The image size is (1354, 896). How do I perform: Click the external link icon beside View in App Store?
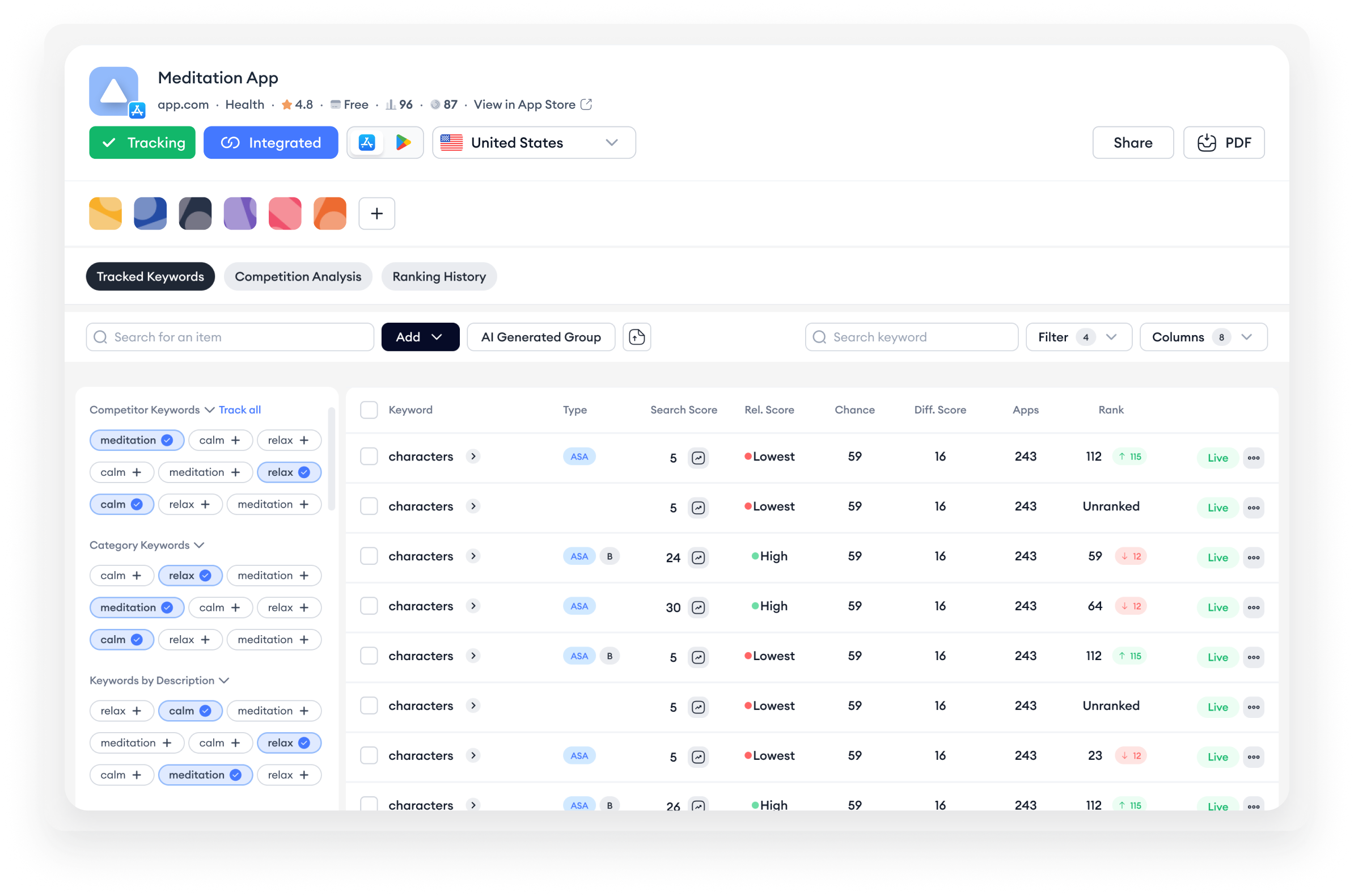(x=586, y=104)
